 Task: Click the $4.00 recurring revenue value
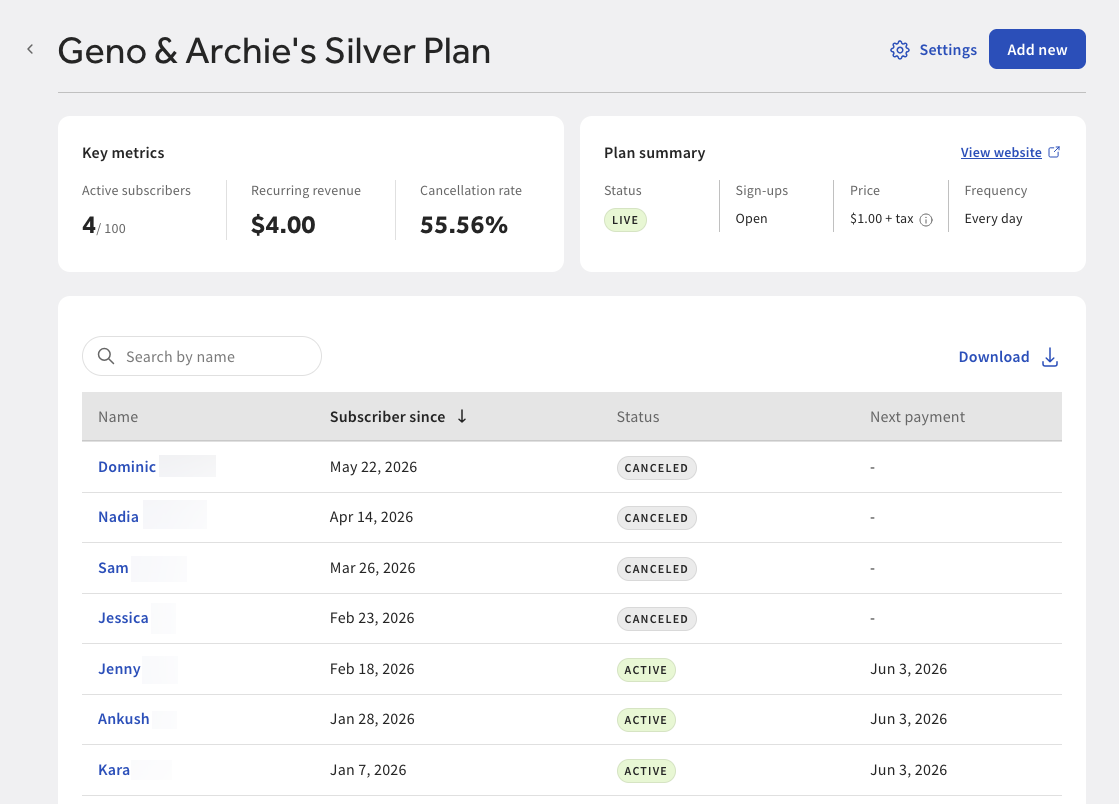tap(283, 225)
